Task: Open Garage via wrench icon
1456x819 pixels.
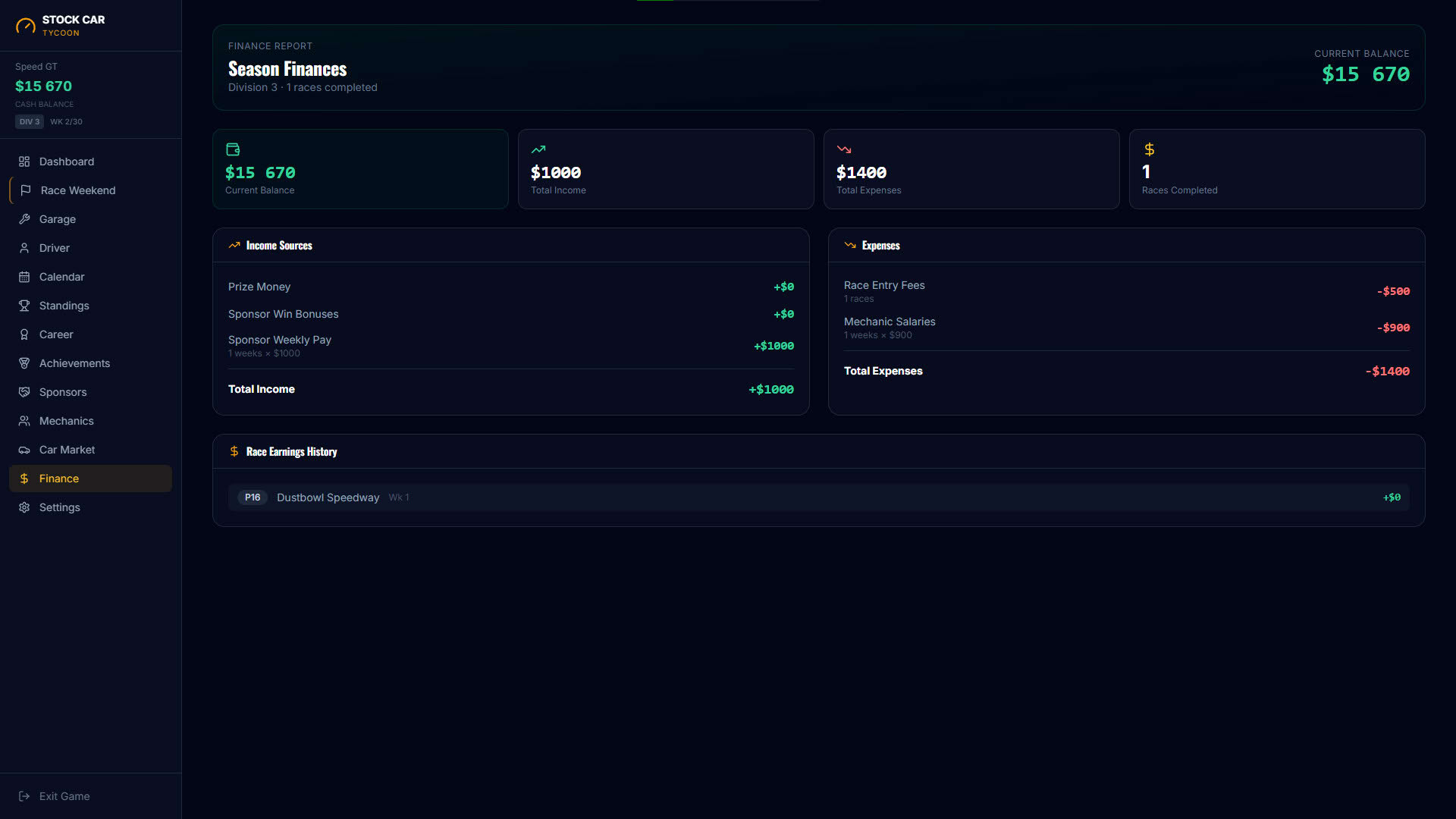Action: click(24, 219)
